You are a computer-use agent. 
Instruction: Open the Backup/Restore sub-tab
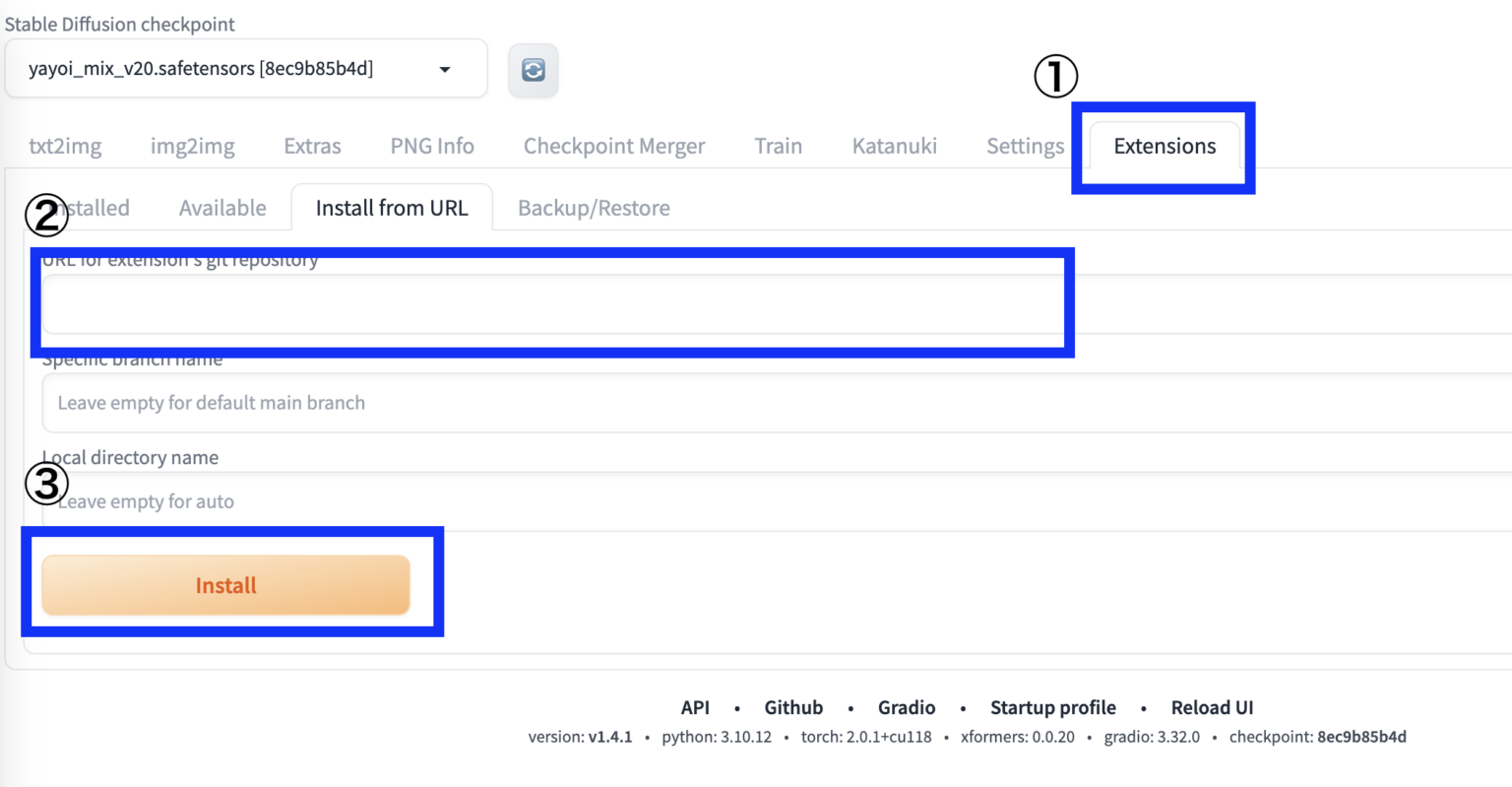pos(594,208)
